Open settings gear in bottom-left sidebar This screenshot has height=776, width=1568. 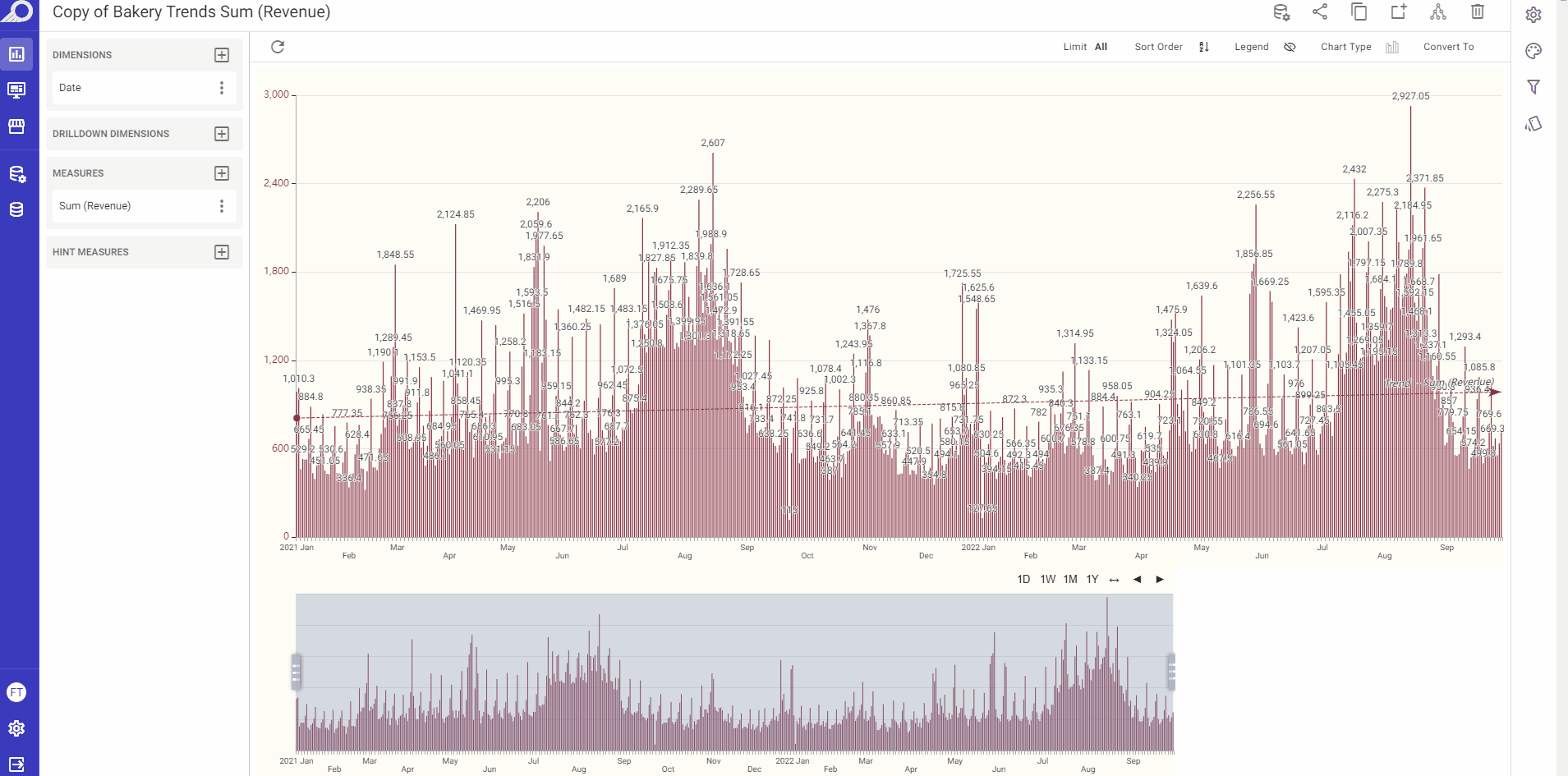point(16,728)
